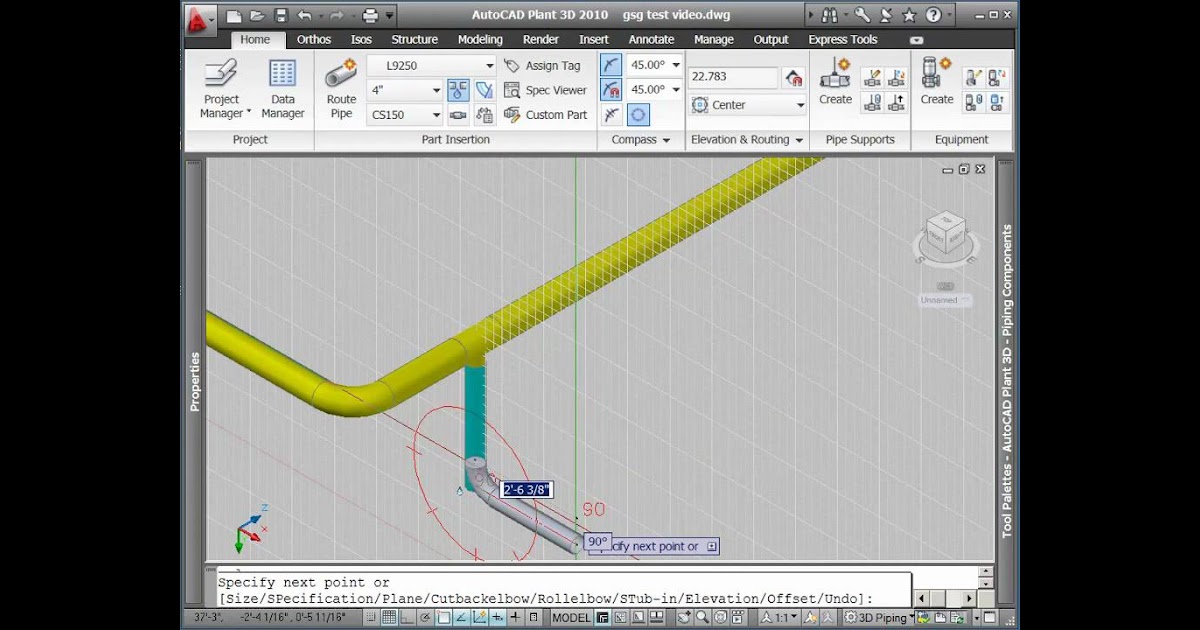The height and width of the screenshot is (630, 1200).
Task: Open the upper 45.00° angle dropdown
Action: (676, 65)
